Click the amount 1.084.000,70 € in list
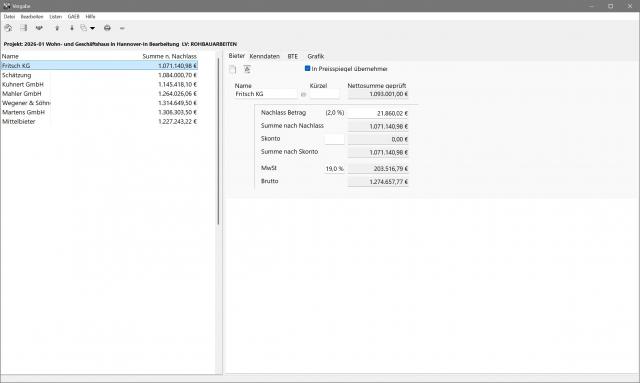Image resolution: width=640 pixels, height=383 pixels. (178, 75)
